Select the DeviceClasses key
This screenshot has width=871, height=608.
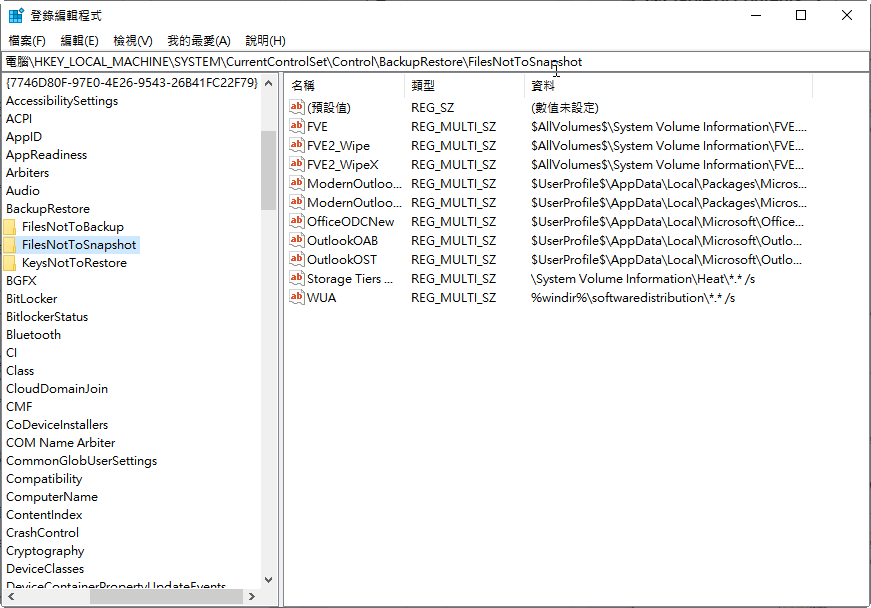45,569
